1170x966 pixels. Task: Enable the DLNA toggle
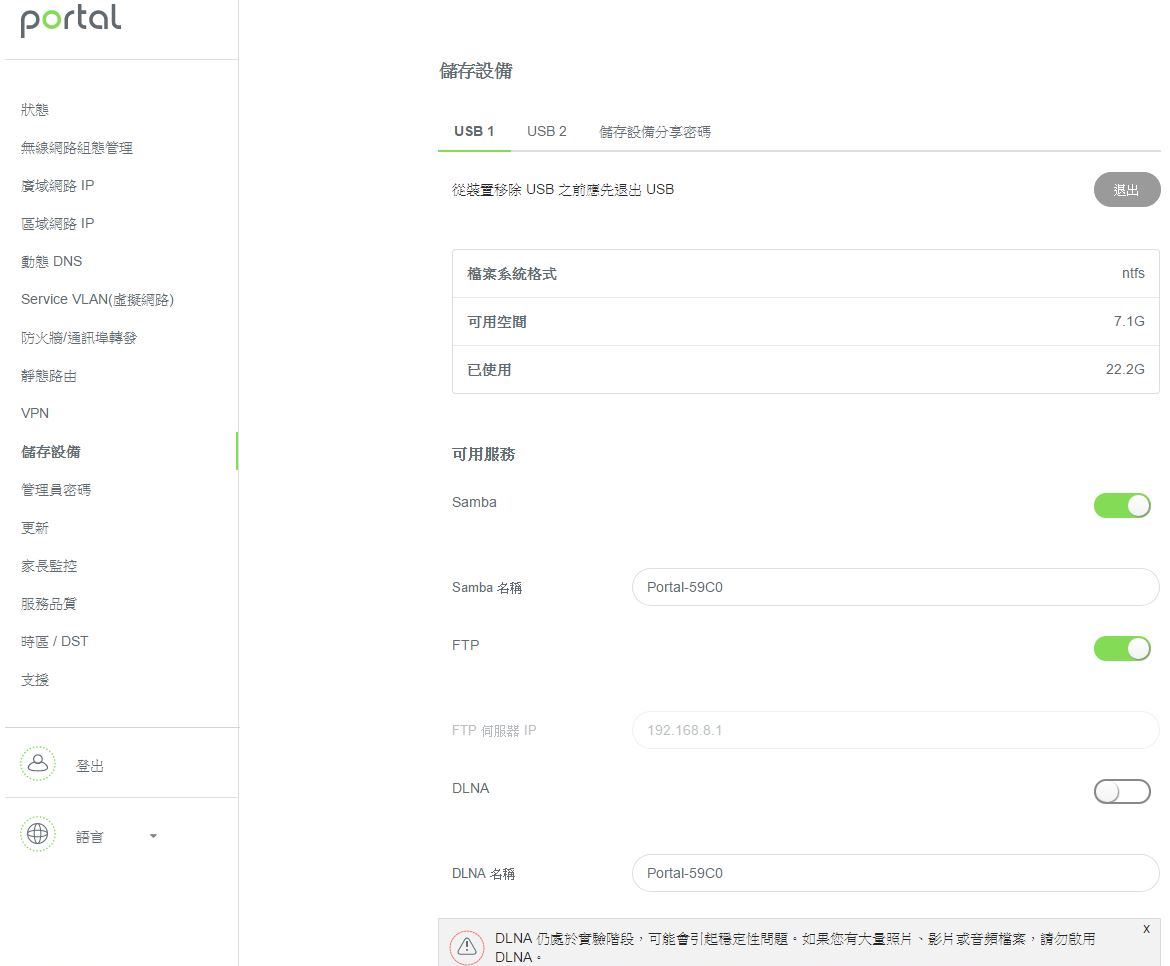1122,791
